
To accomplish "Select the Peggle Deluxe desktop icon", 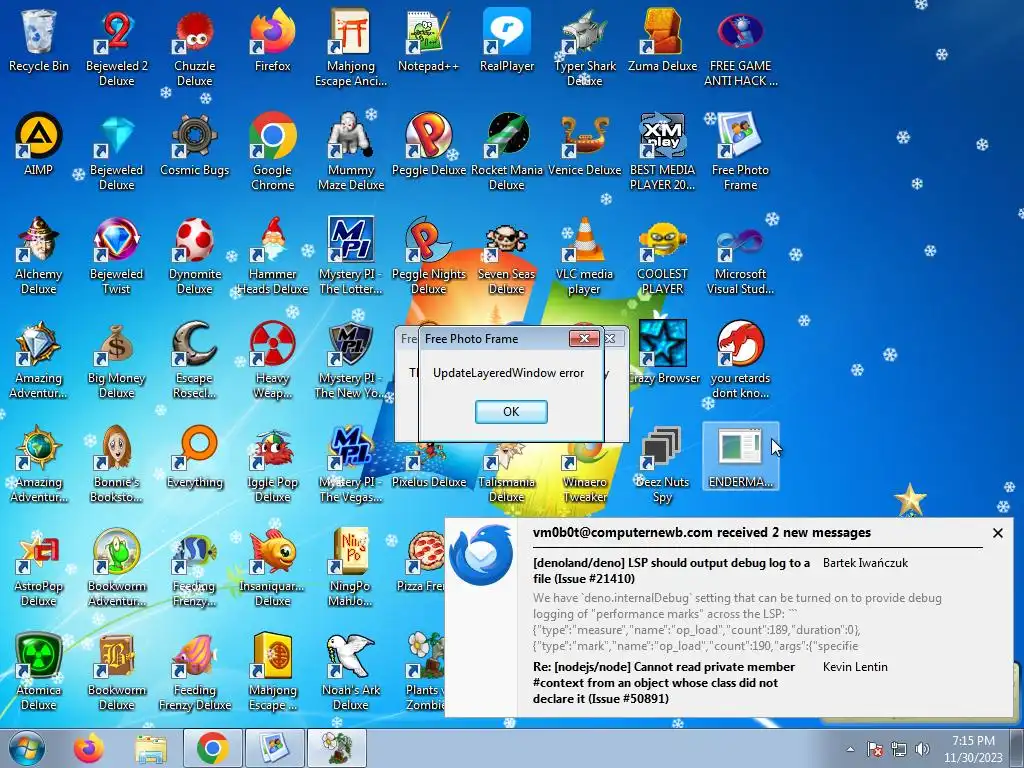I will [428, 146].
